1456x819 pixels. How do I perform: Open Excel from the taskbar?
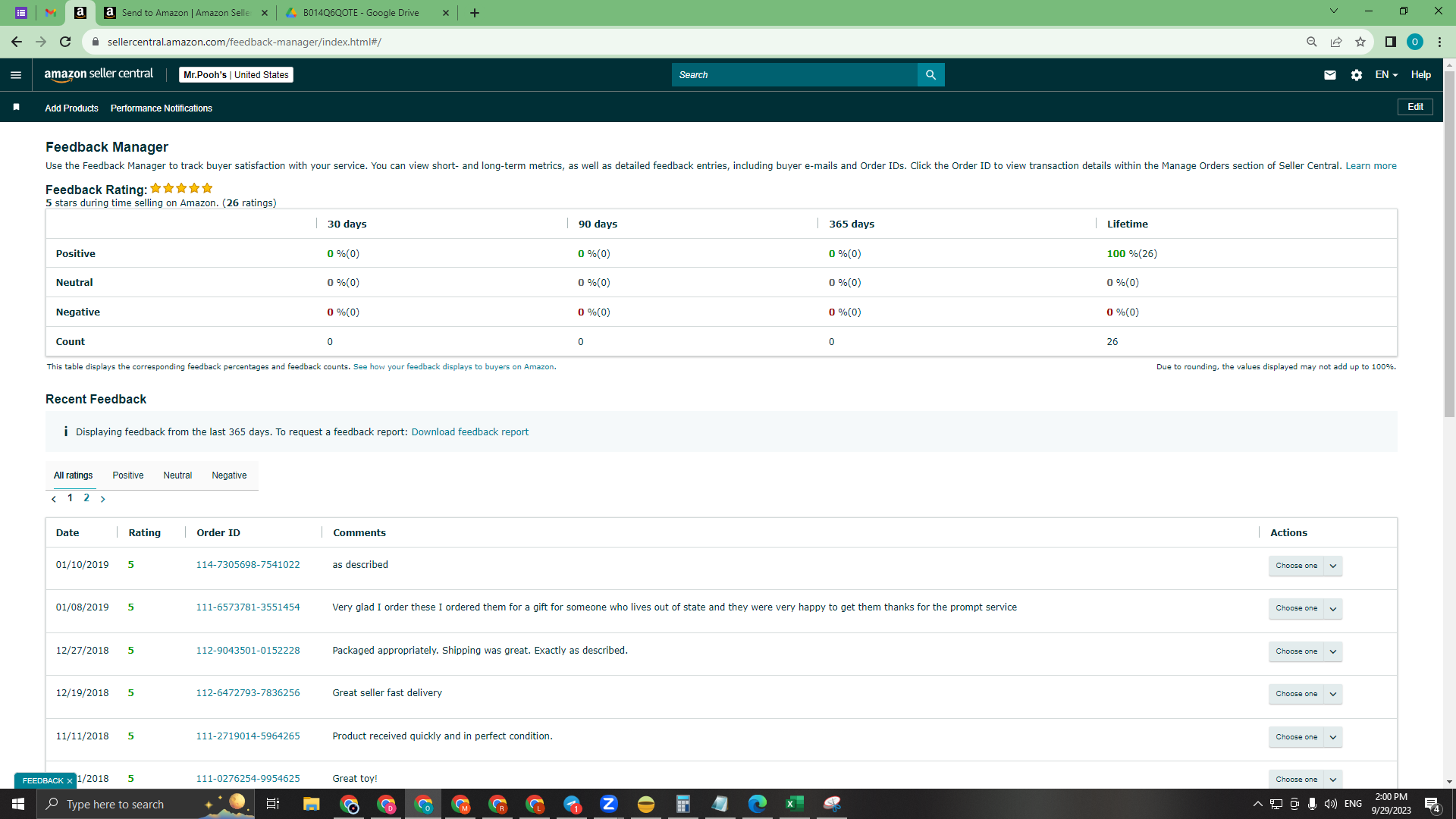point(795,804)
